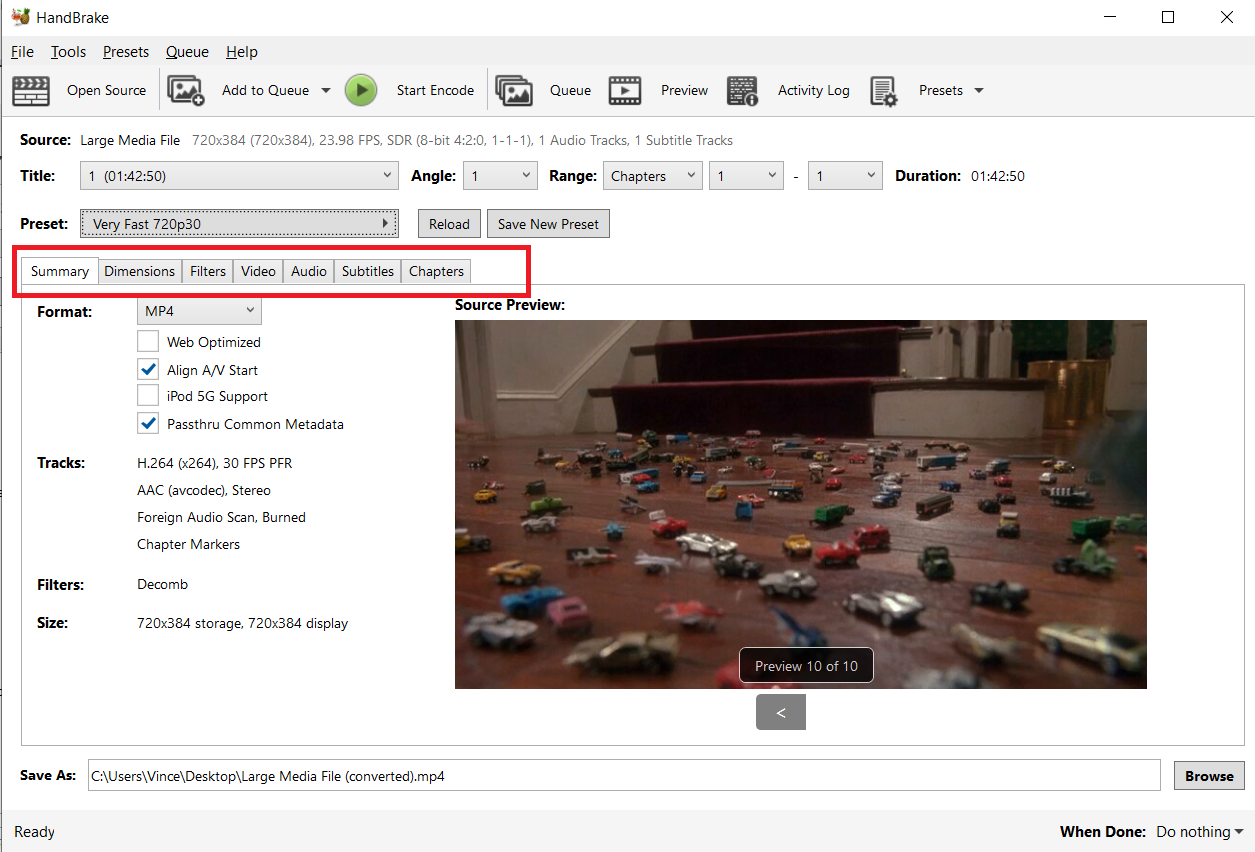Open the Tools menu

click(x=67, y=51)
